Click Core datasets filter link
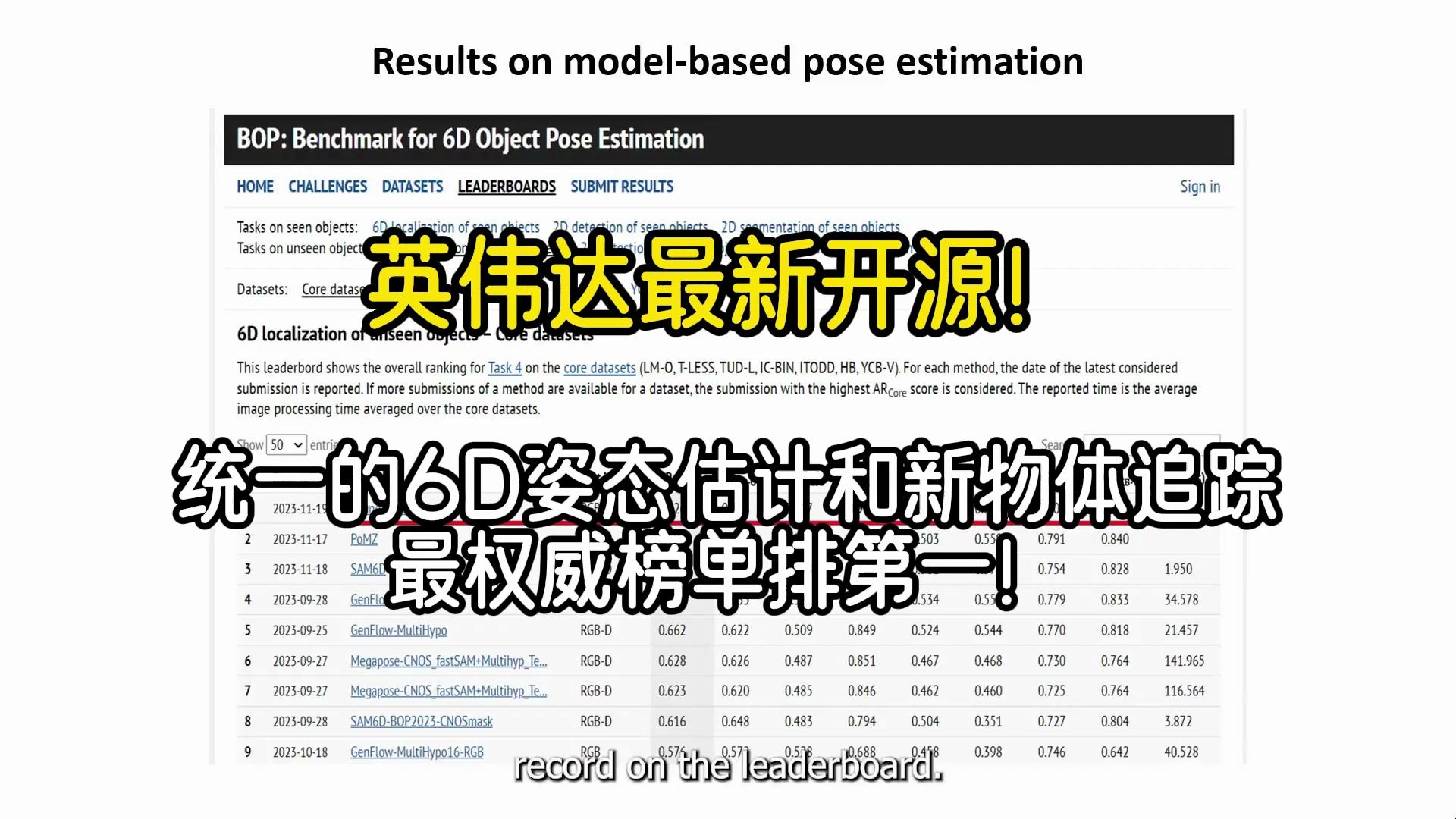Image resolution: width=1456 pixels, height=819 pixels. click(341, 289)
